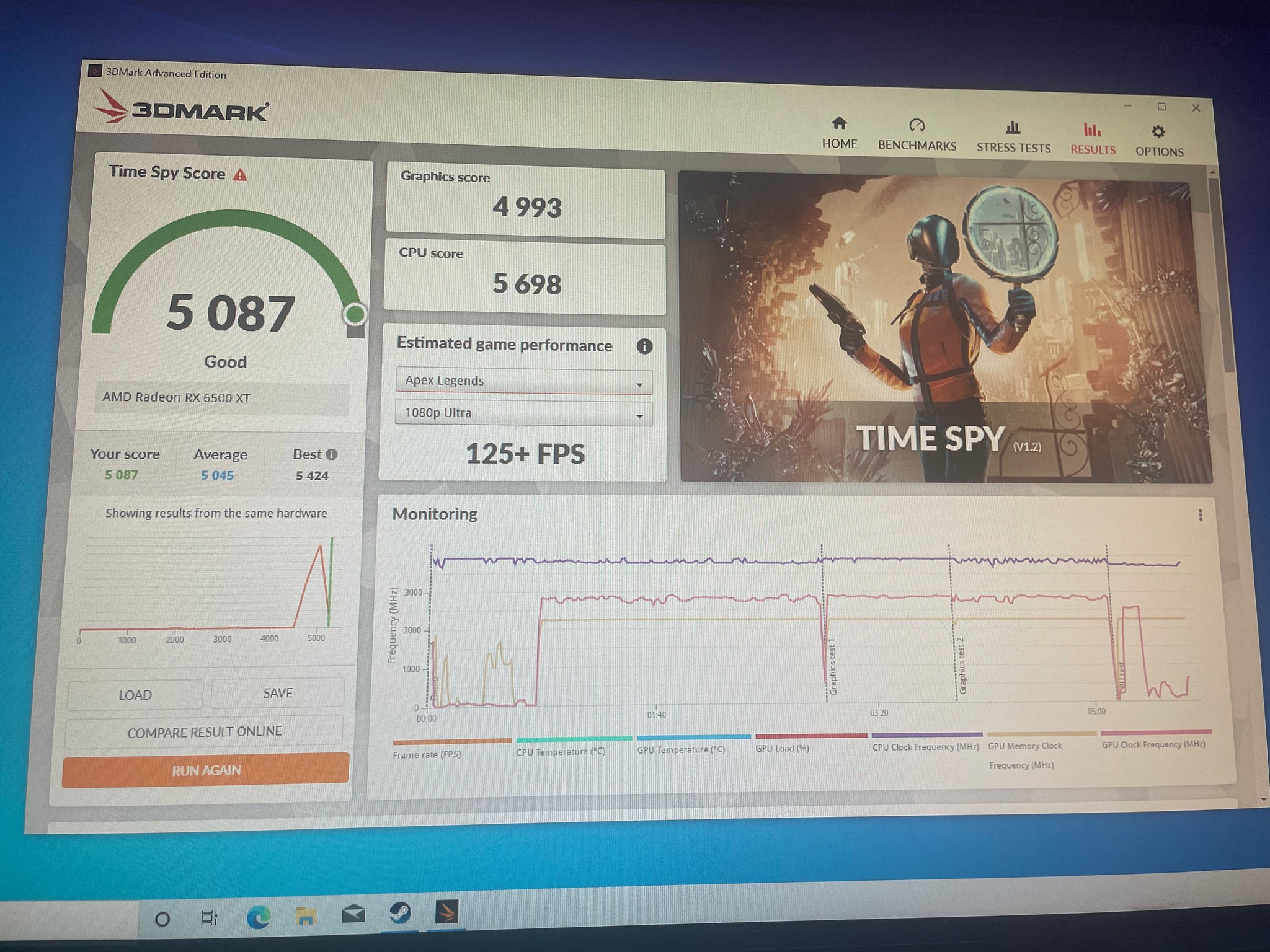Click the 125+ FPS estimate text

click(x=525, y=454)
